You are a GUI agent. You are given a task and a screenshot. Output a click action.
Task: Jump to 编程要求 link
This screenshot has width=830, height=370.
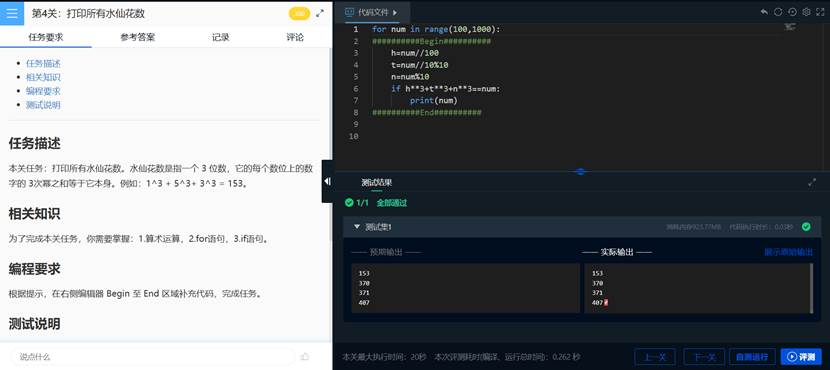(43, 91)
